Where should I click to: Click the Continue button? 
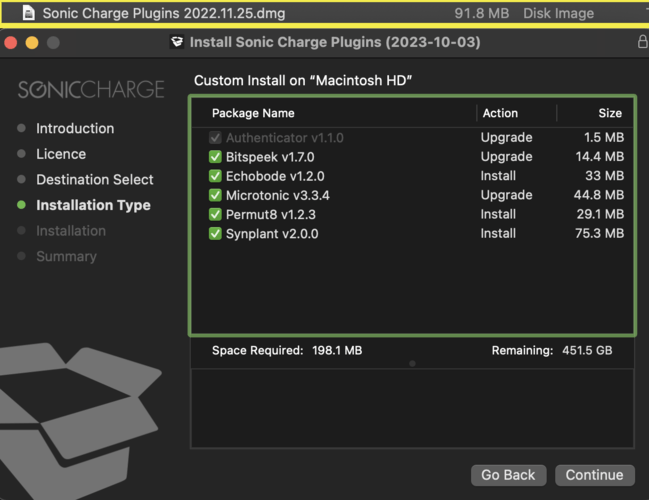pyautogui.click(x=594, y=475)
